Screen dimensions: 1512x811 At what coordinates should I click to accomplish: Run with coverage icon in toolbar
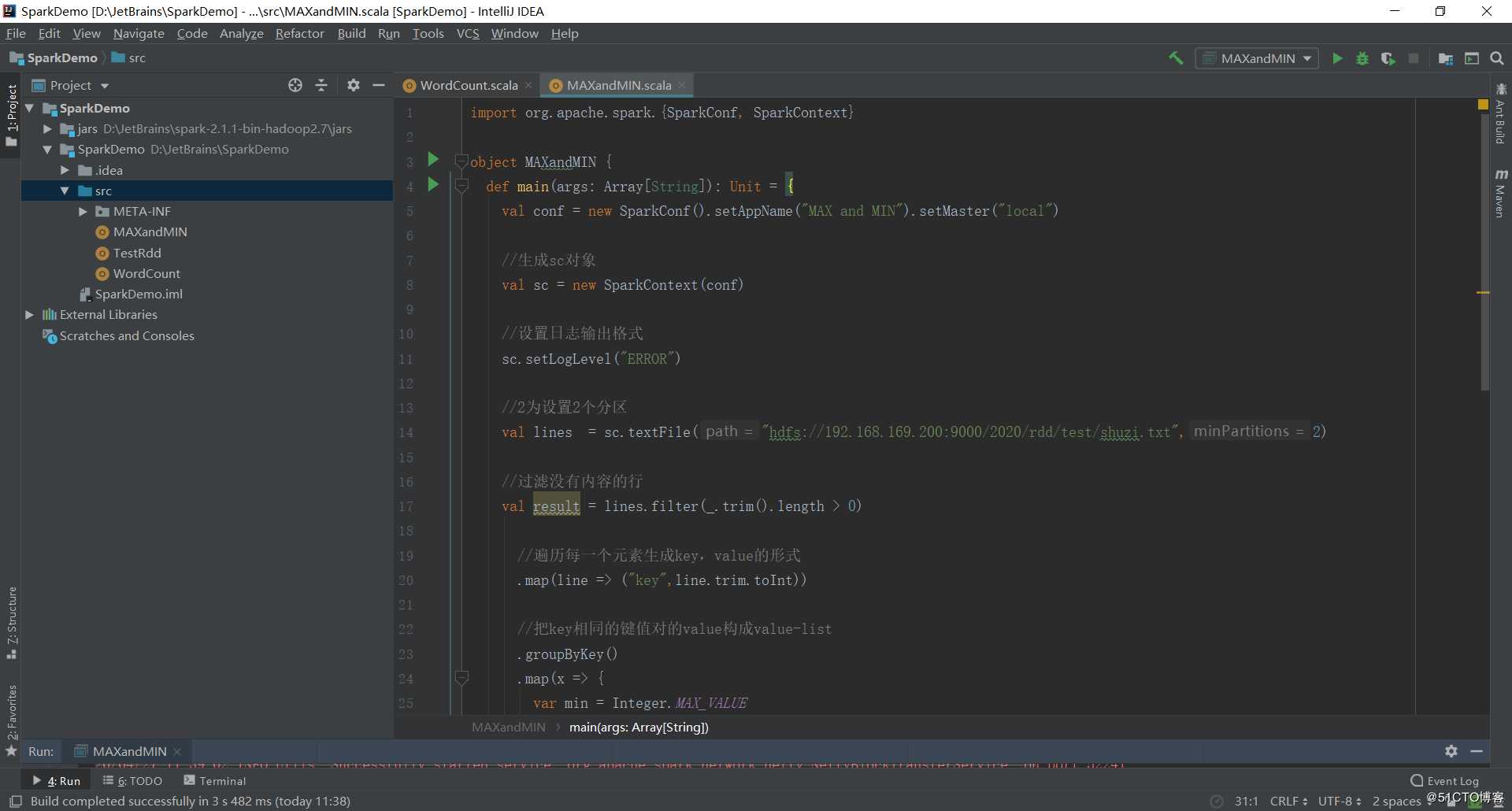[x=1388, y=58]
